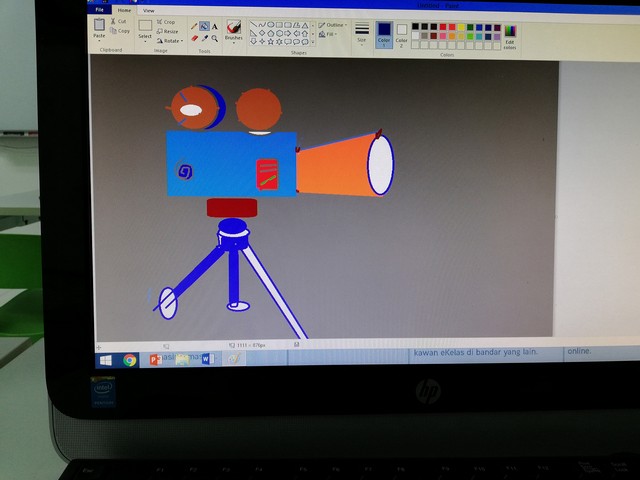The image size is (640, 480).
Task: Choose the Text tool
Action: pyautogui.click(x=214, y=27)
